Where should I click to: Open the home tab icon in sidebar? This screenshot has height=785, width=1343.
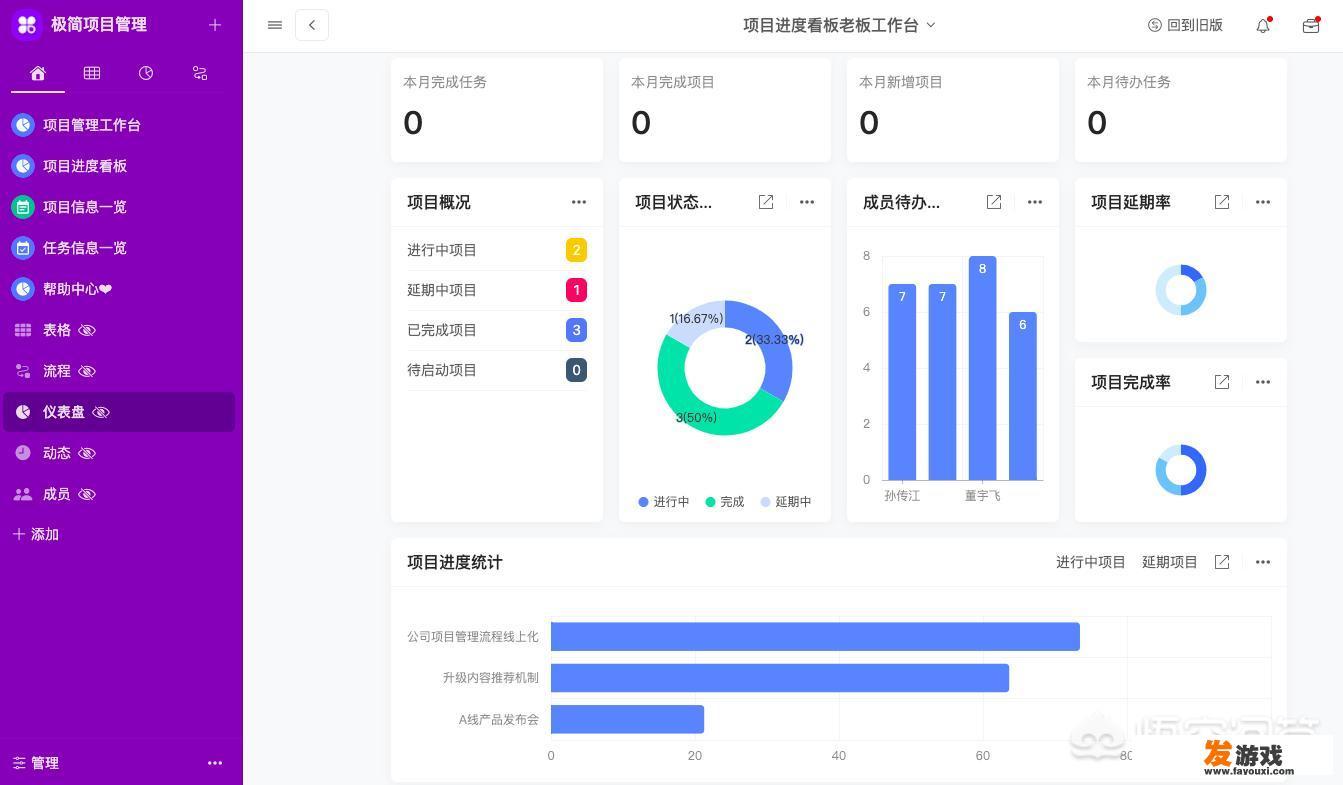click(x=37, y=73)
